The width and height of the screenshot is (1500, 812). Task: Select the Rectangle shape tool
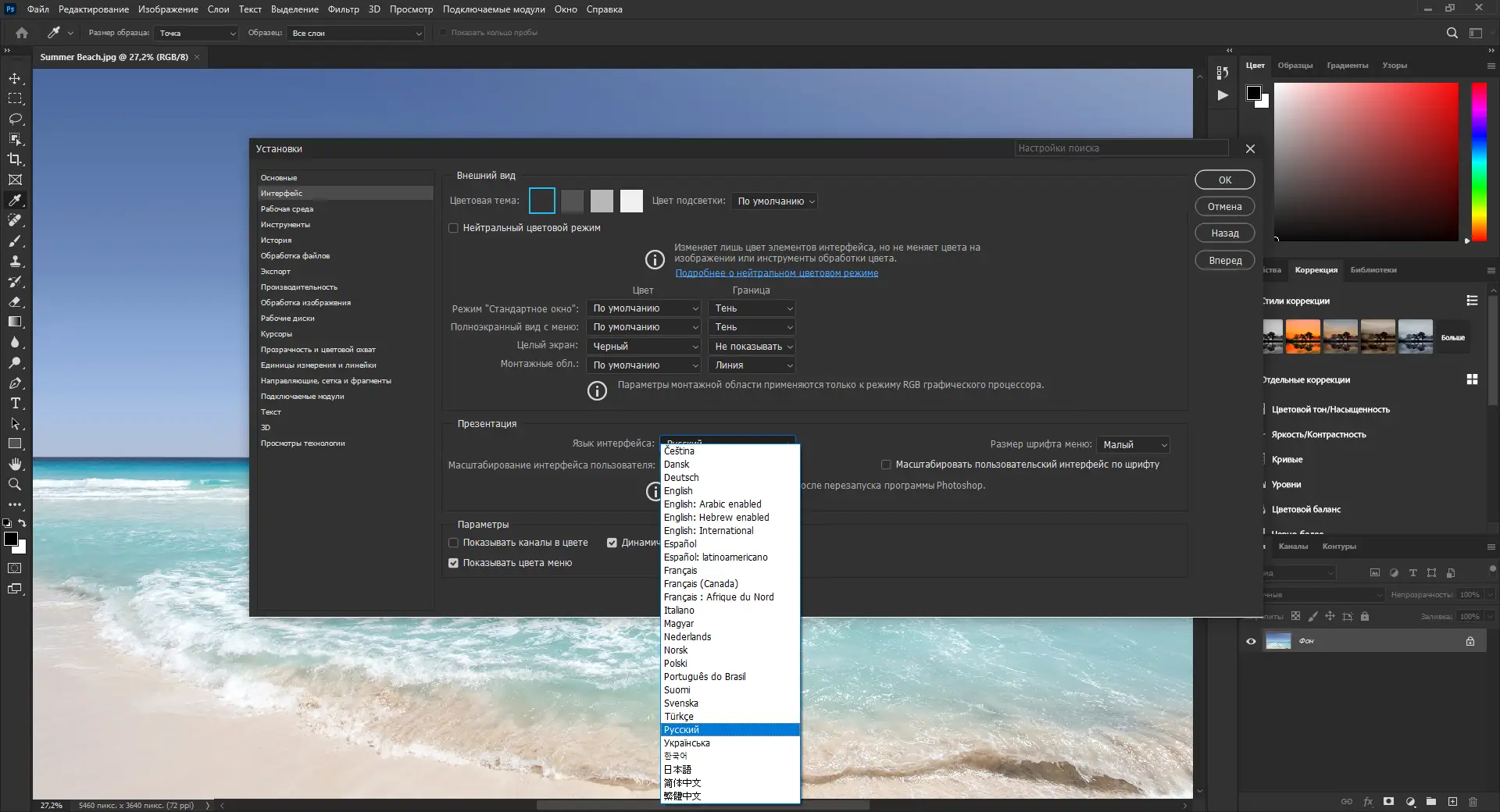point(15,443)
